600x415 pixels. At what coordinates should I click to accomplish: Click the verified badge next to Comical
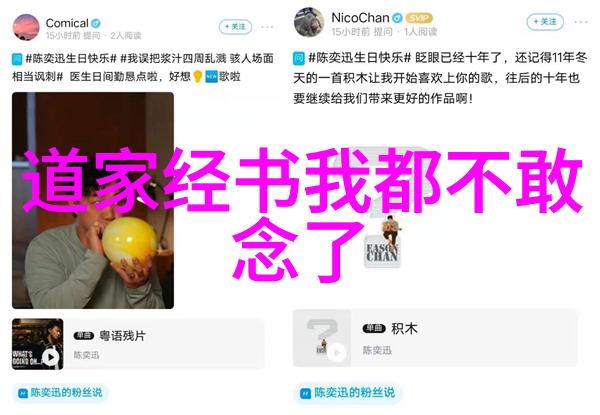[96, 23]
